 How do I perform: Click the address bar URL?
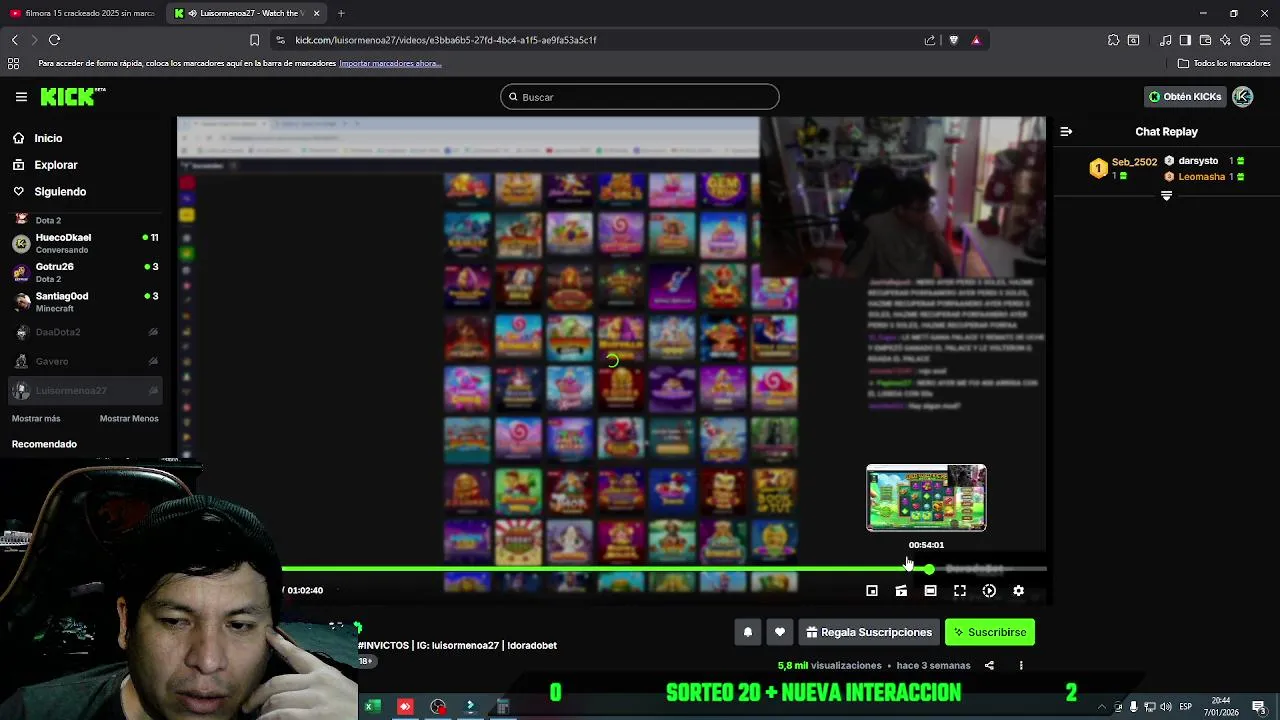point(446,40)
